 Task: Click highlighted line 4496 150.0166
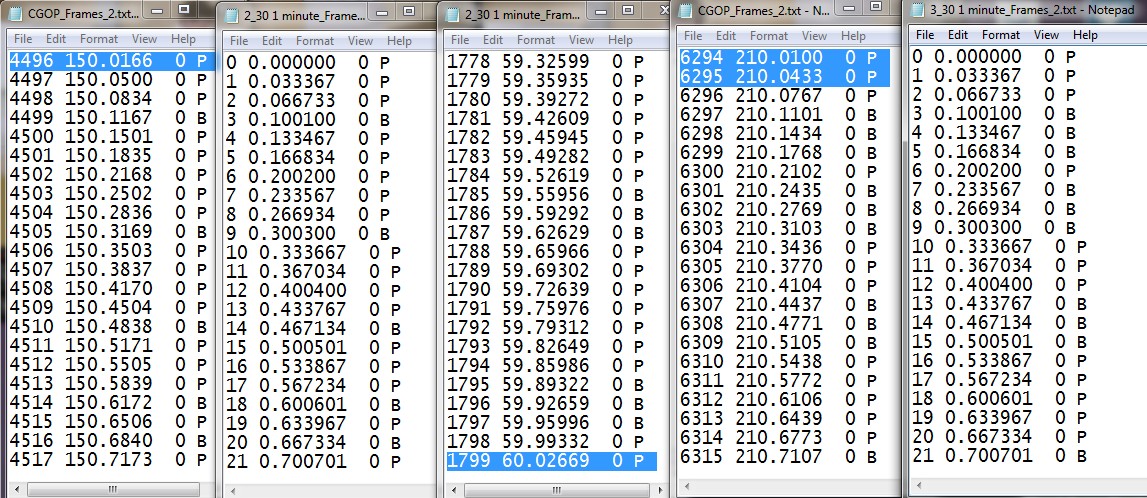click(113, 61)
